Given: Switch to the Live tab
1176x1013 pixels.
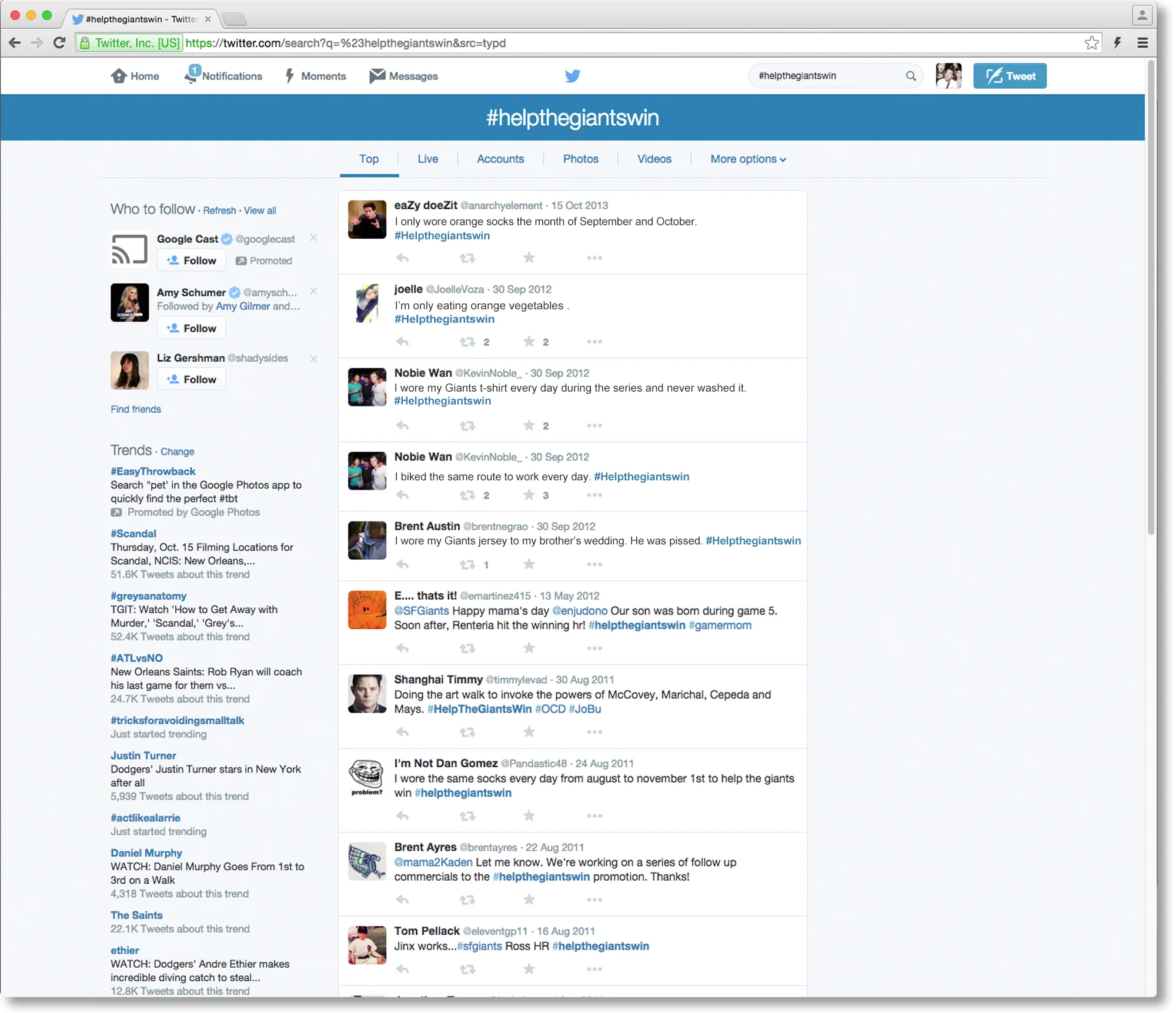Looking at the screenshot, I should tap(427, 159).
